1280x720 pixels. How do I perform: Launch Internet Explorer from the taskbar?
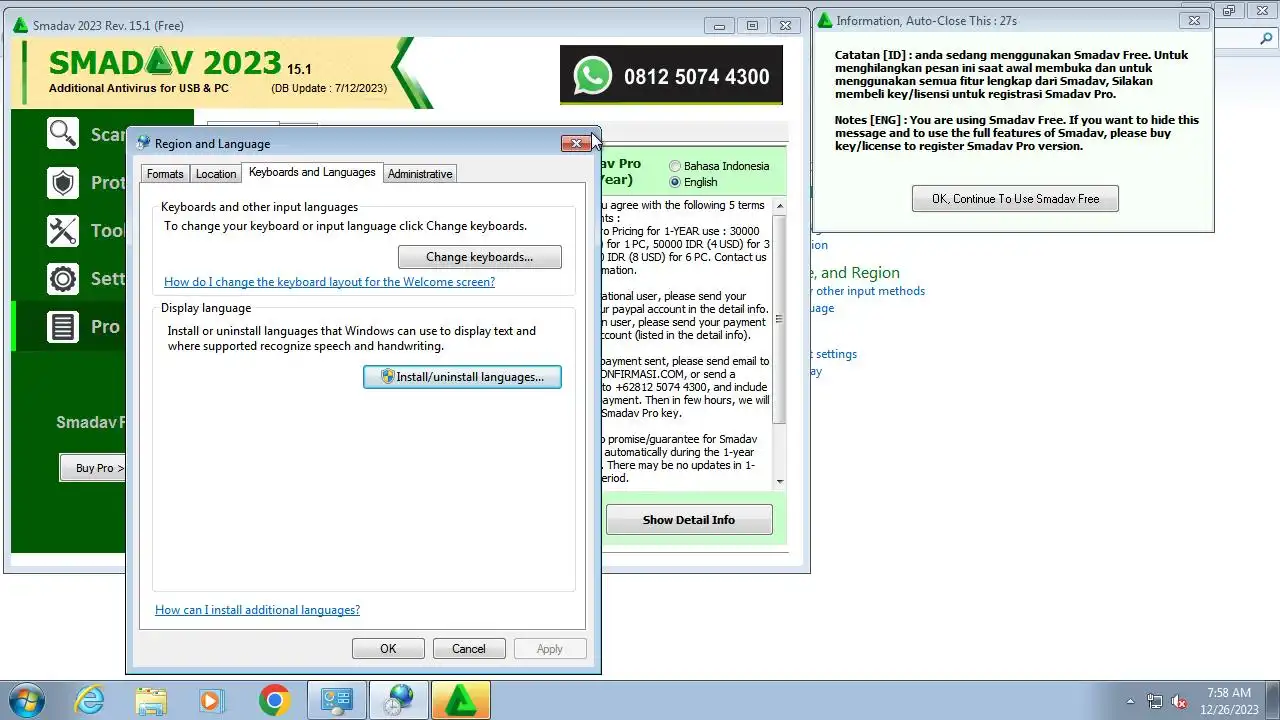pyautogui.click(x=90, y=700)
